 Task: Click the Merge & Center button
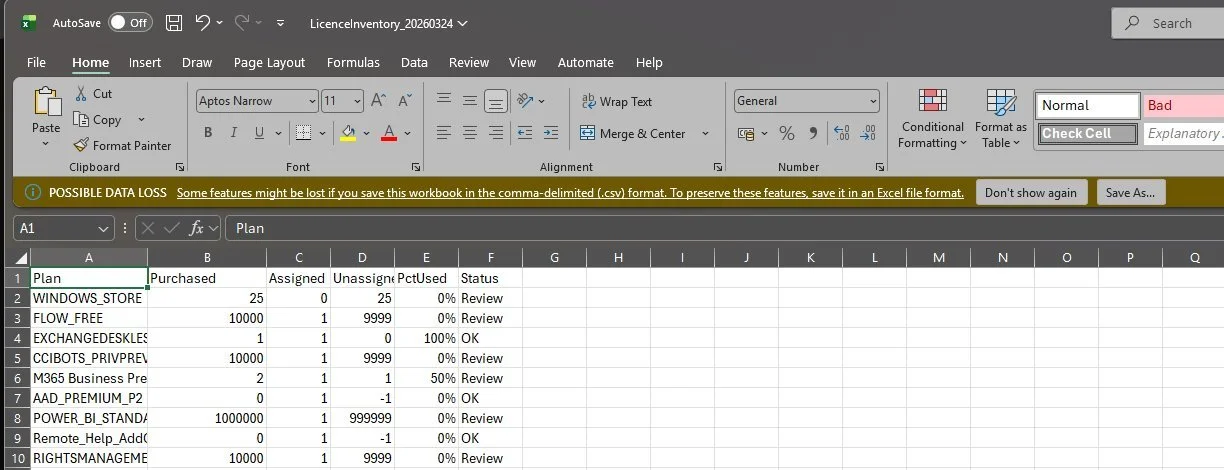point(632,133)
